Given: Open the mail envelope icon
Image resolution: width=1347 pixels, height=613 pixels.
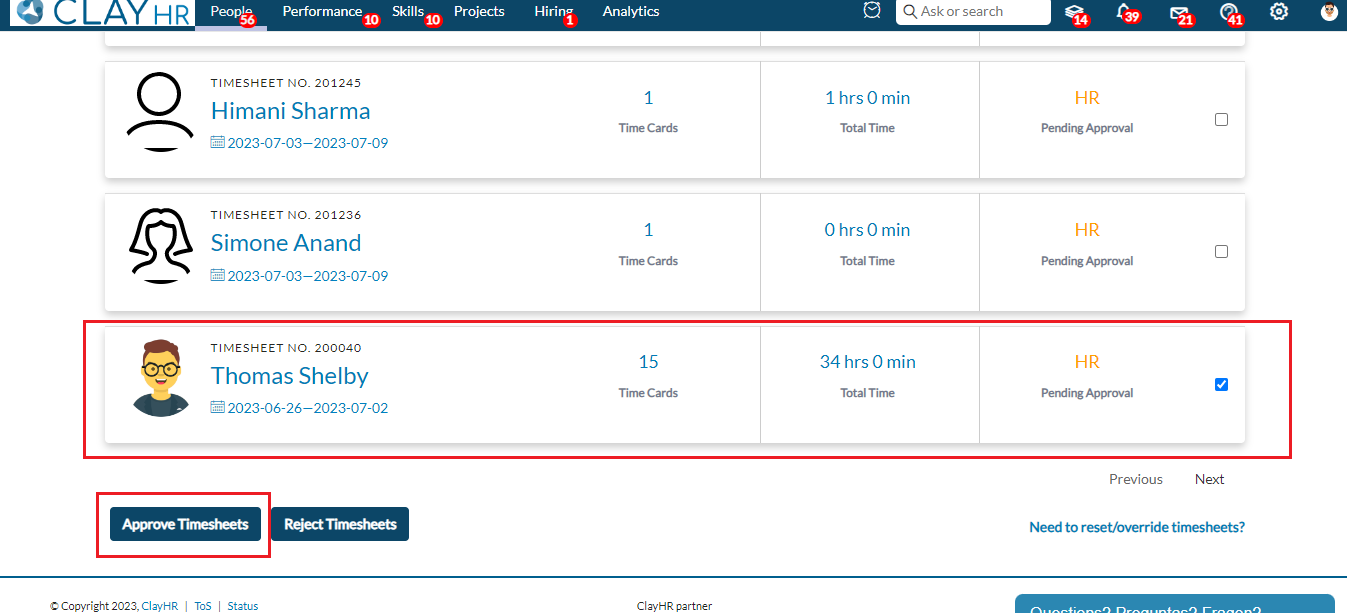Looking at the screenshot, I should pyautogui.click(x=1179, y=12).
